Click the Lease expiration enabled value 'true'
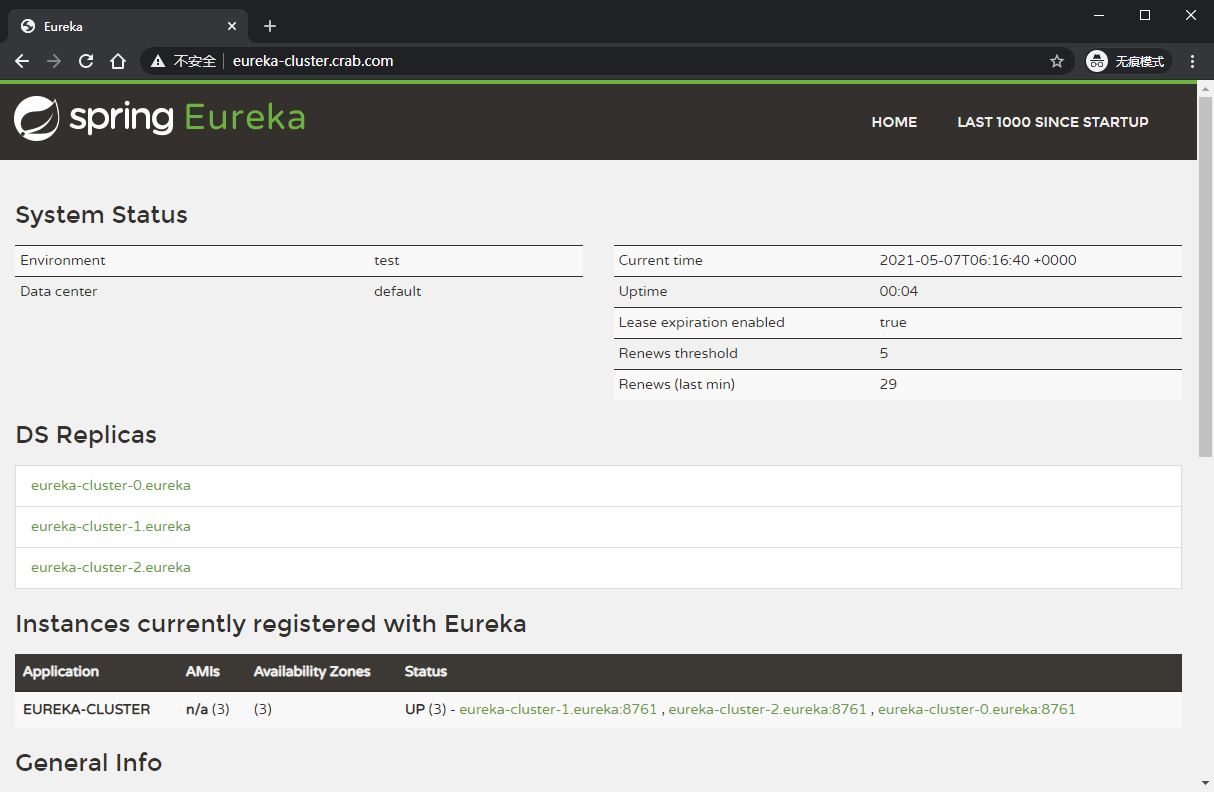Viewport: 1214px width, 792px height. [893, 322]
